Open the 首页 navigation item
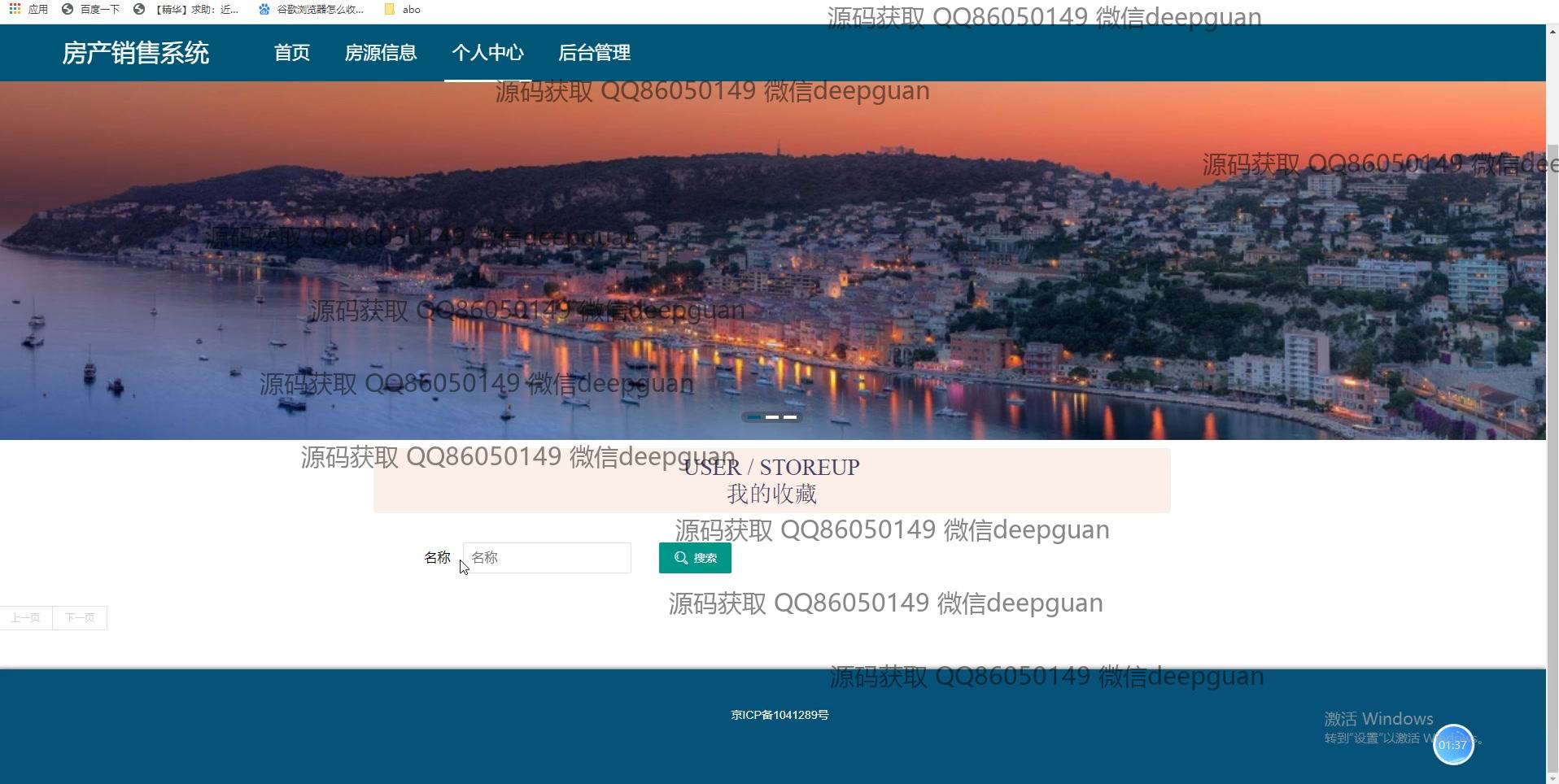The image size is (1559, 784). click(291, 53)
